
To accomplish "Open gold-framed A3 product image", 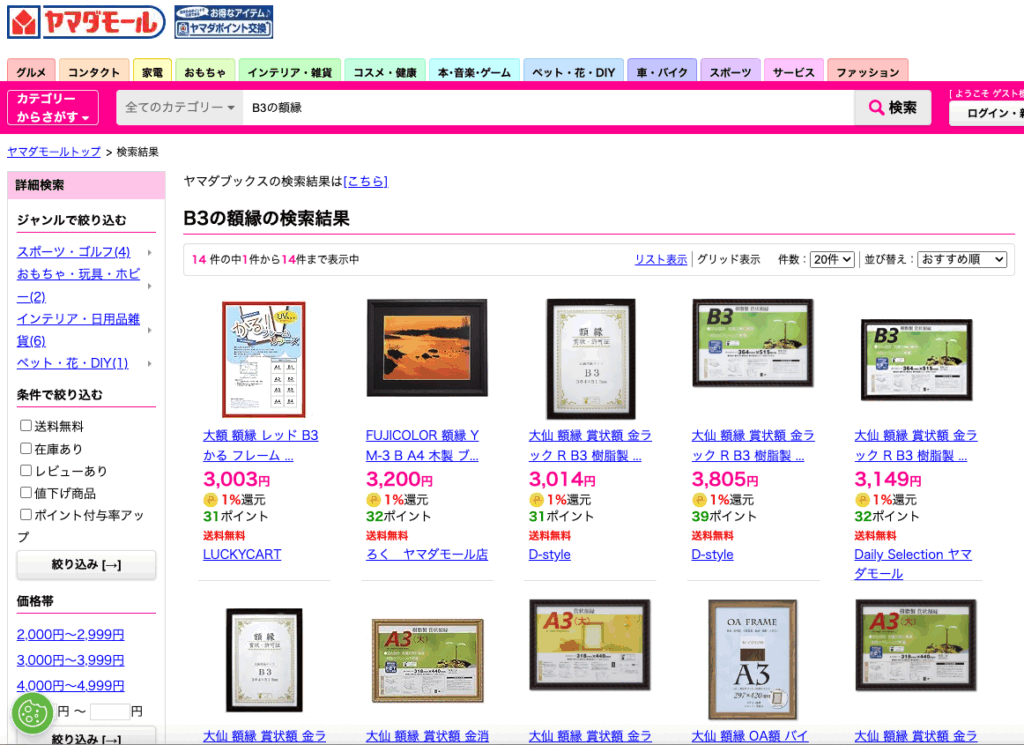I will pyautogui.click(x=427, y=660).
